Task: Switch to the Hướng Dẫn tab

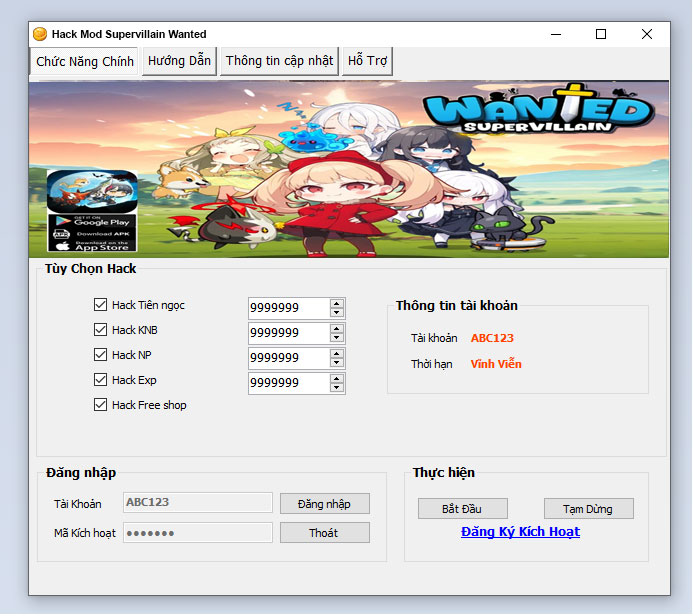Action: click(x=179, y=61)
